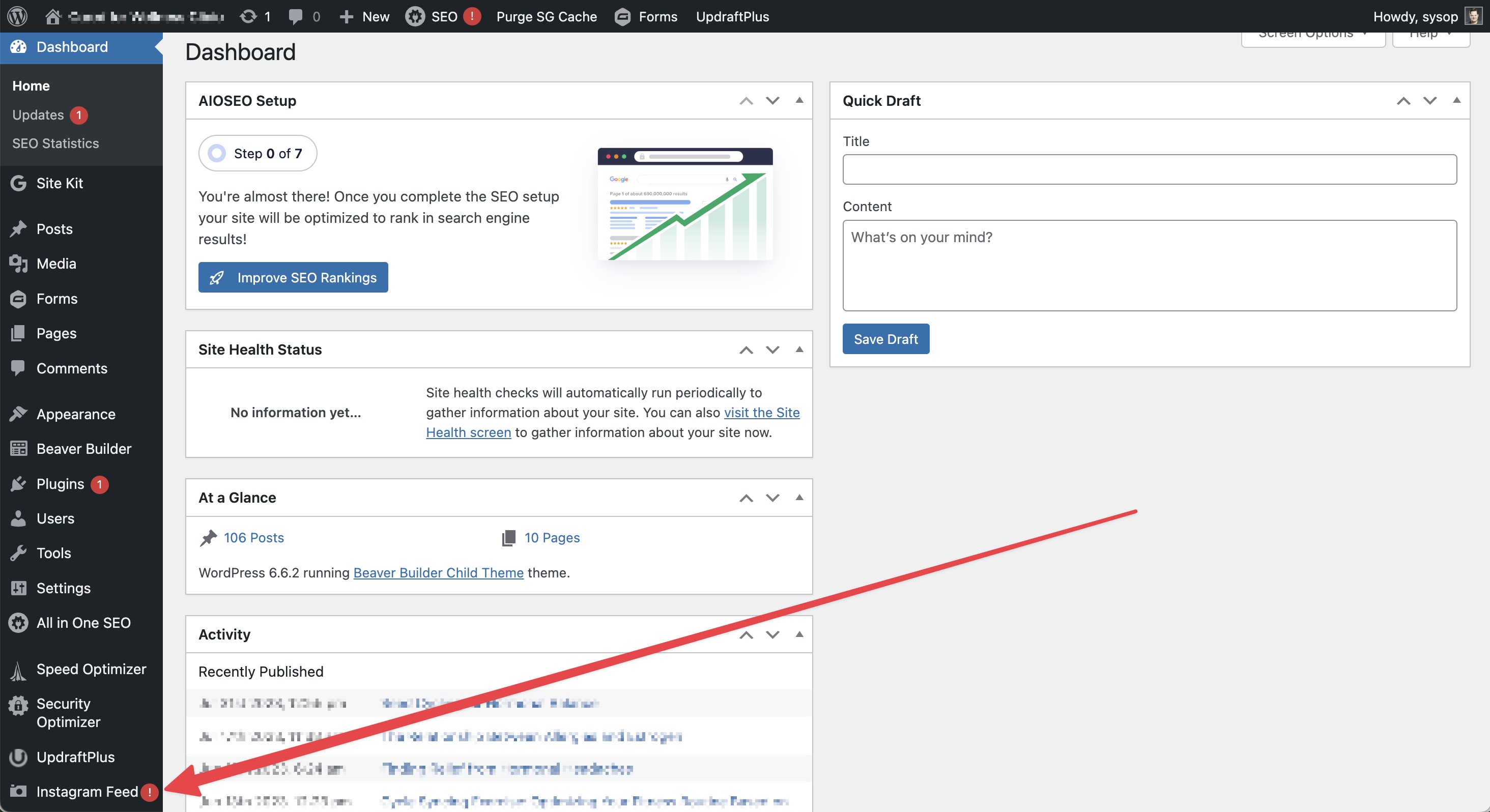Screen dimensions: 1490x812
Task: Click Purge SG Cache in admin bar
Action: coord(547,16)
